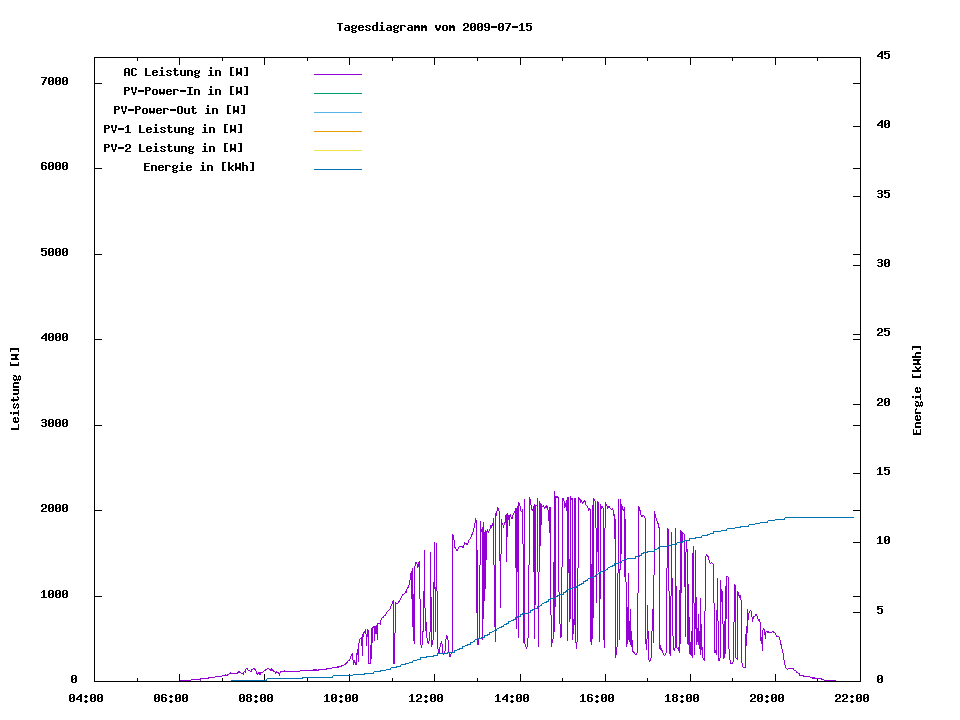Click the right axis title 'Energie [kWh]'
The width and height of the screenshot is (960, 720).
(918, 390)
